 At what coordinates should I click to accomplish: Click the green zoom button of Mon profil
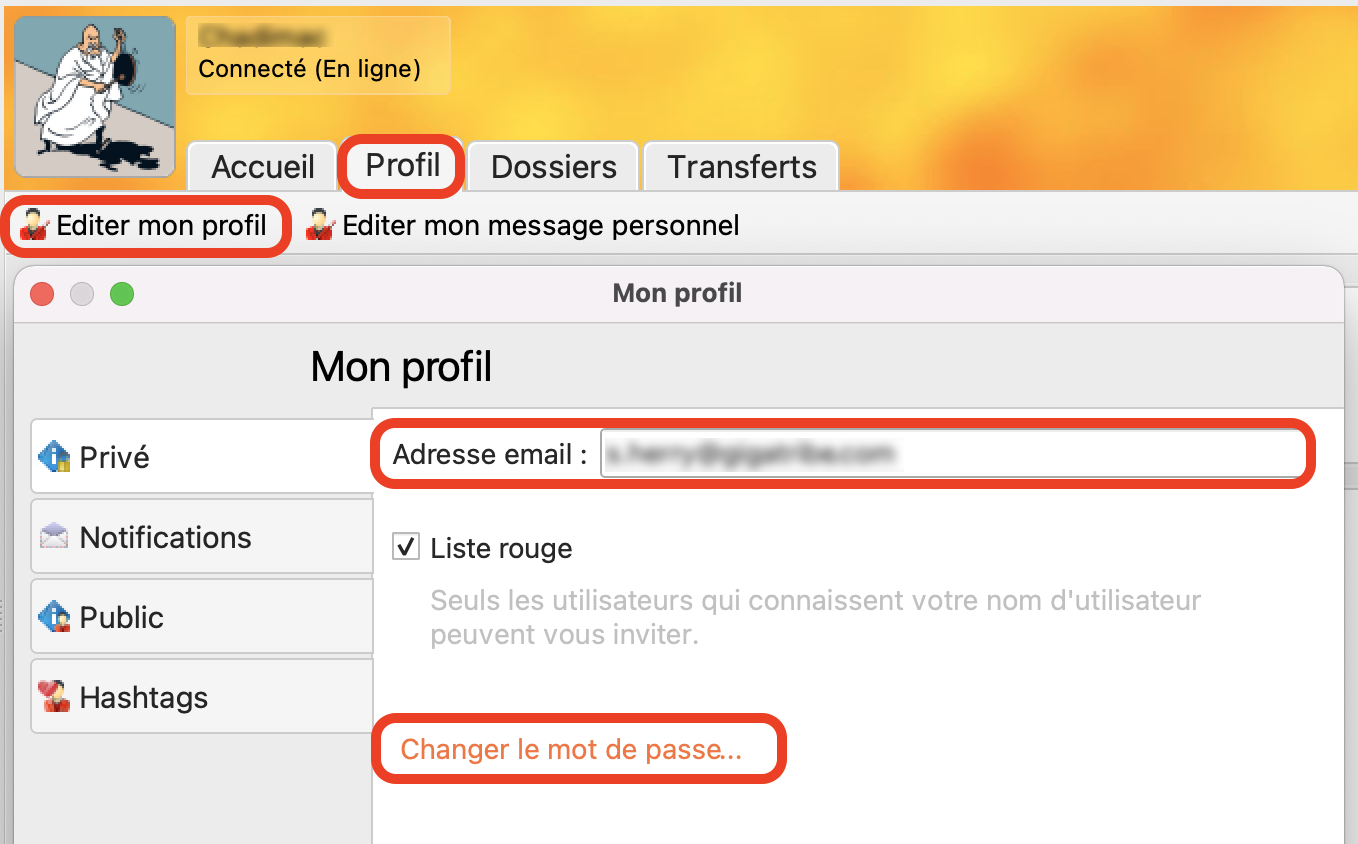(122, 294)
